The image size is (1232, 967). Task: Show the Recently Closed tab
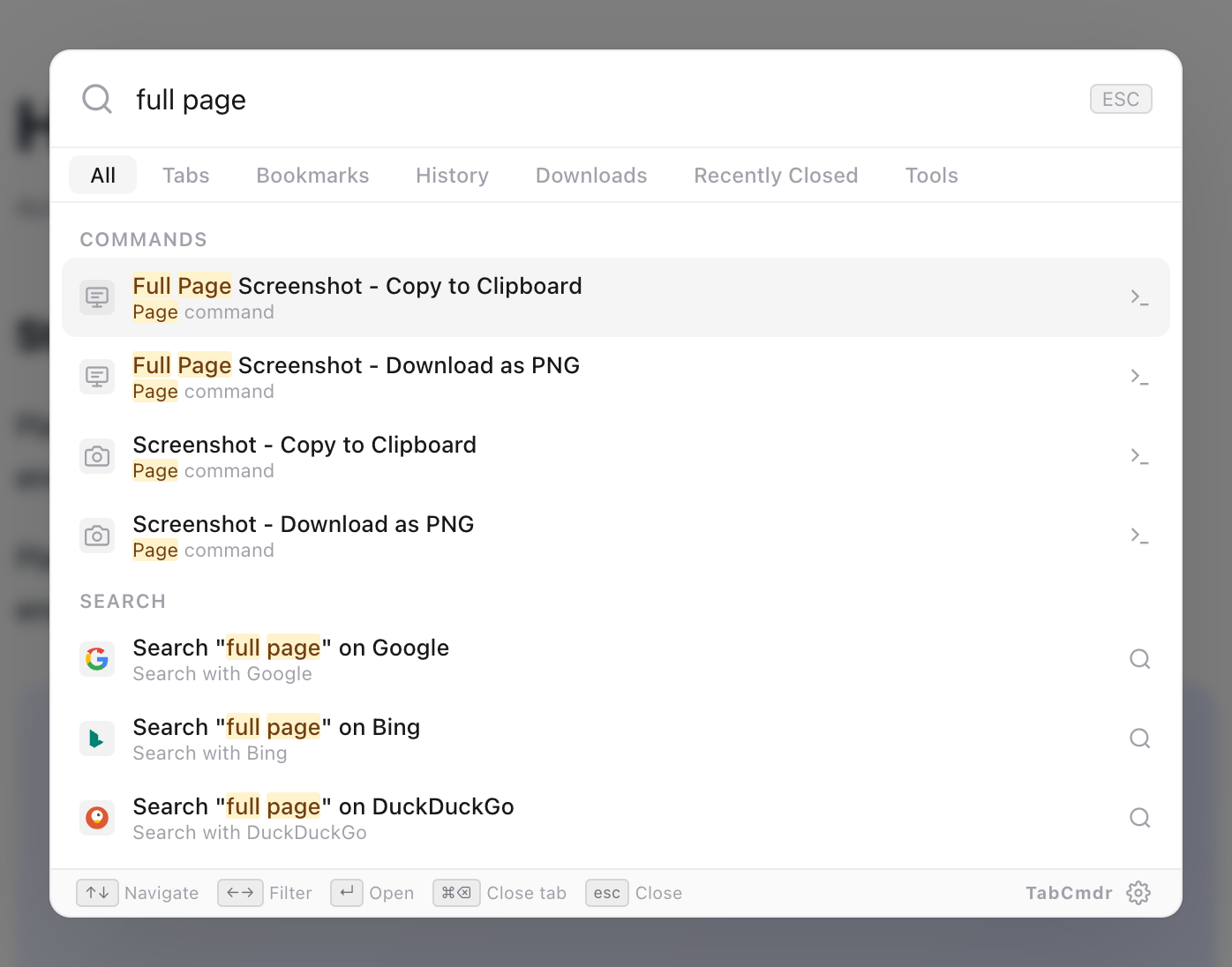[776, 175]
